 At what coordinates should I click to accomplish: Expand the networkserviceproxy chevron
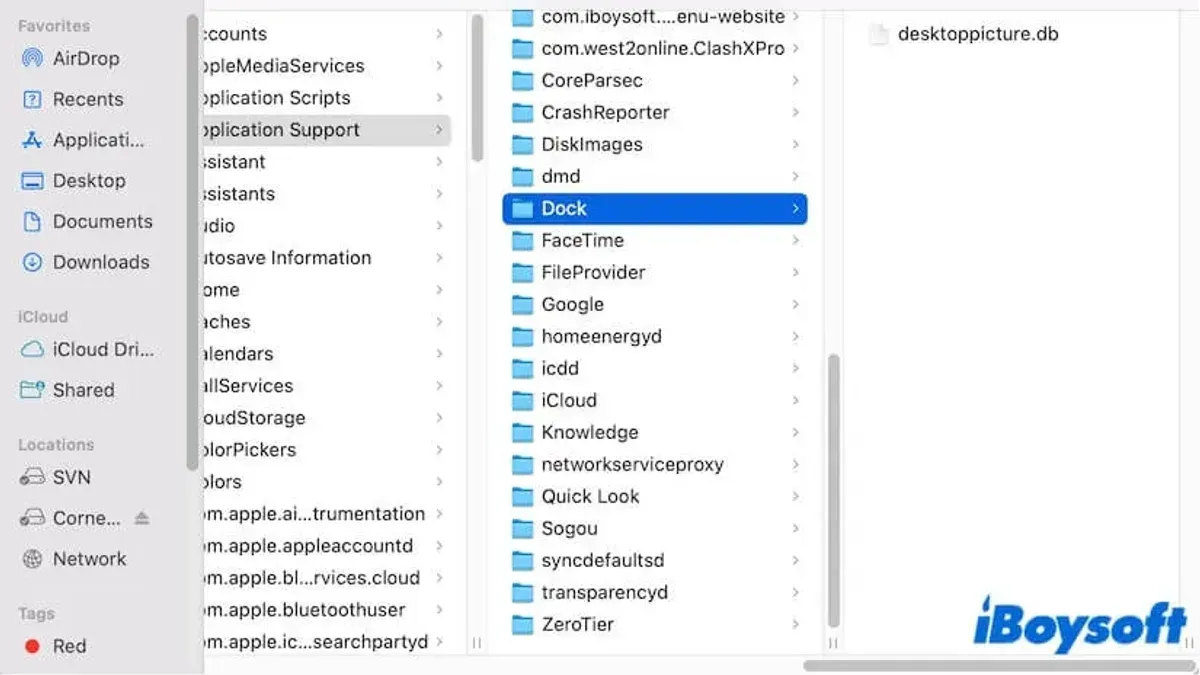(x=795, y=464)
